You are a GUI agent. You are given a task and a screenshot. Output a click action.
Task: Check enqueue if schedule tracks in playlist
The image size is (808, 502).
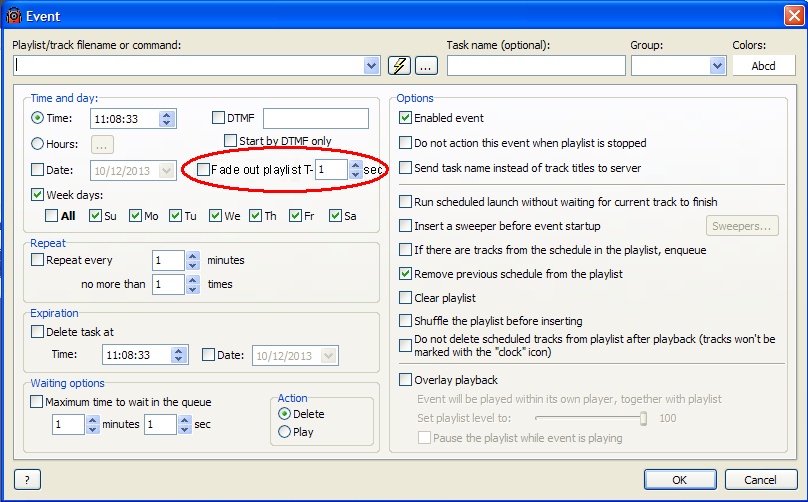click(406, 249)
